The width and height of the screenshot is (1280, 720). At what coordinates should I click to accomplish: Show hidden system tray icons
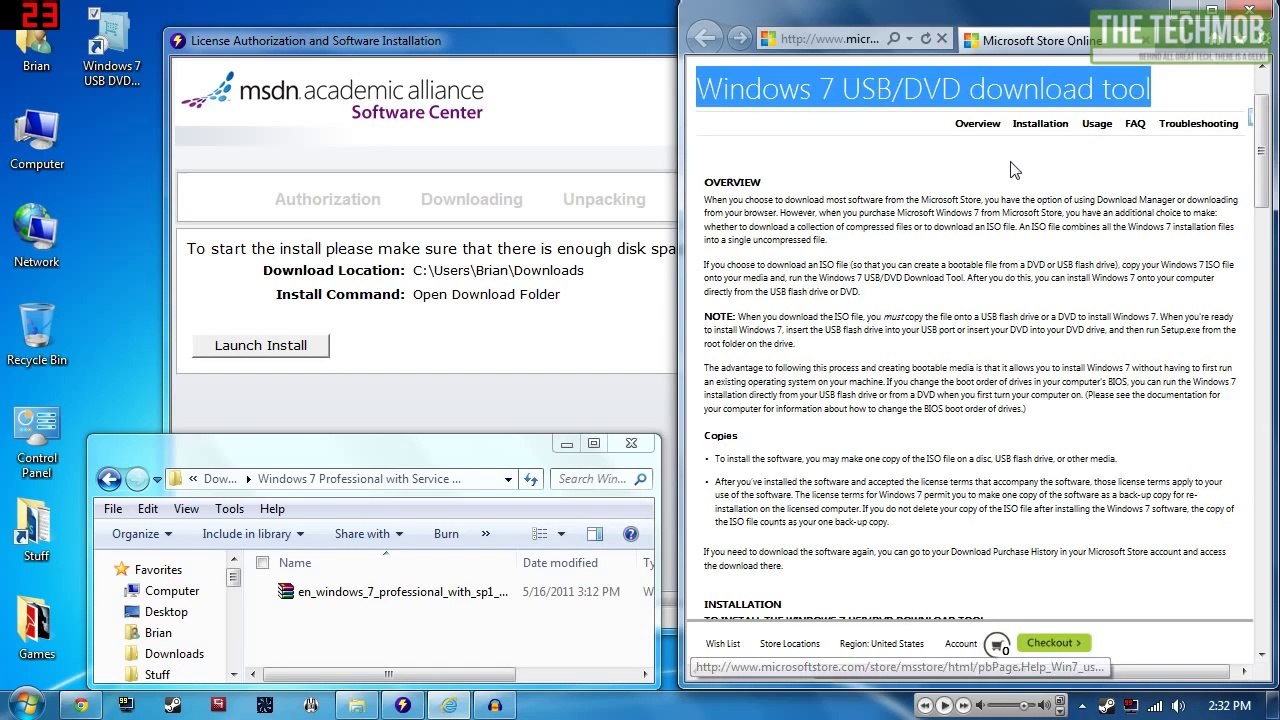click(x=1083, y=706)
